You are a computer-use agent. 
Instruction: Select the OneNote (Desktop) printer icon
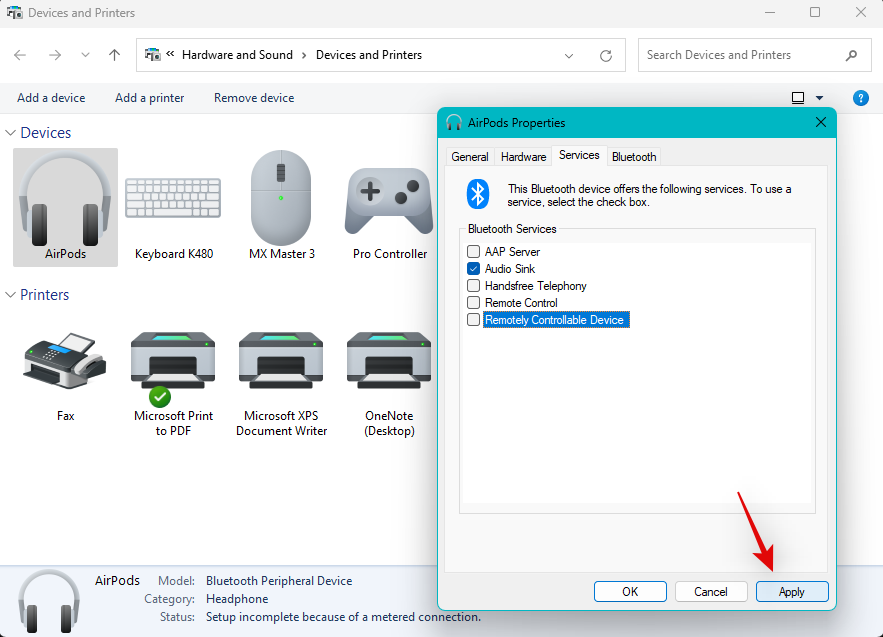click(389, 360)
